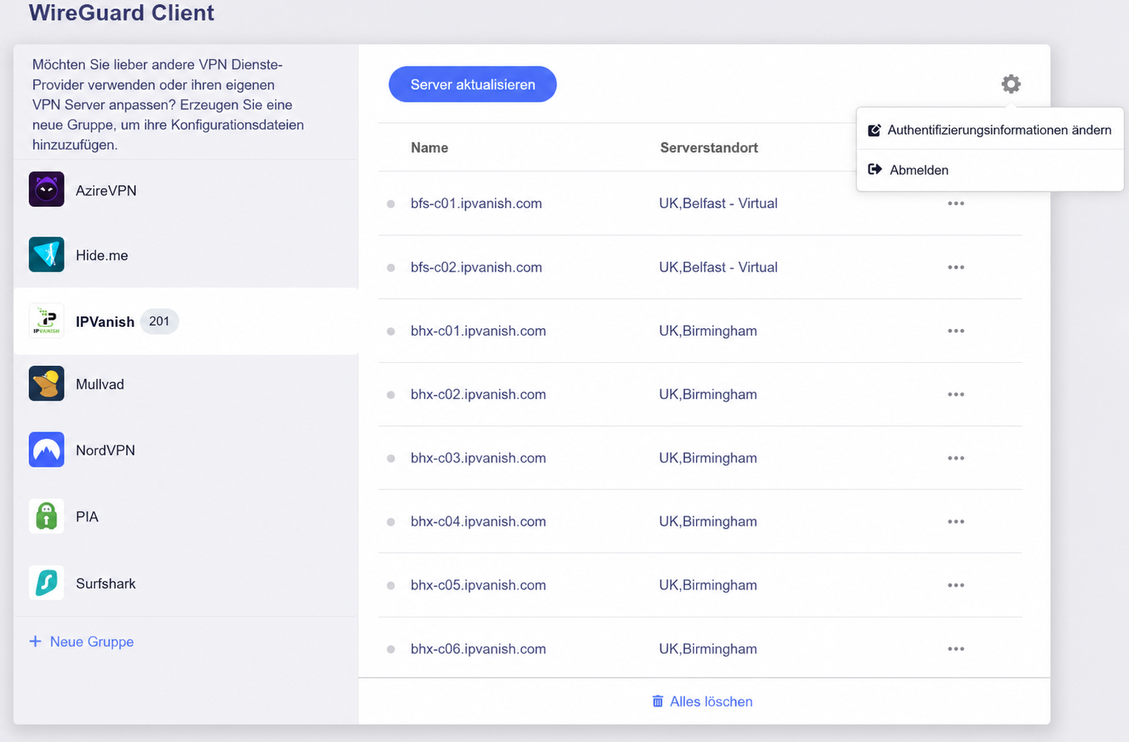Select status dot of bhx-c04.ipvanish.com

(391, 522)
